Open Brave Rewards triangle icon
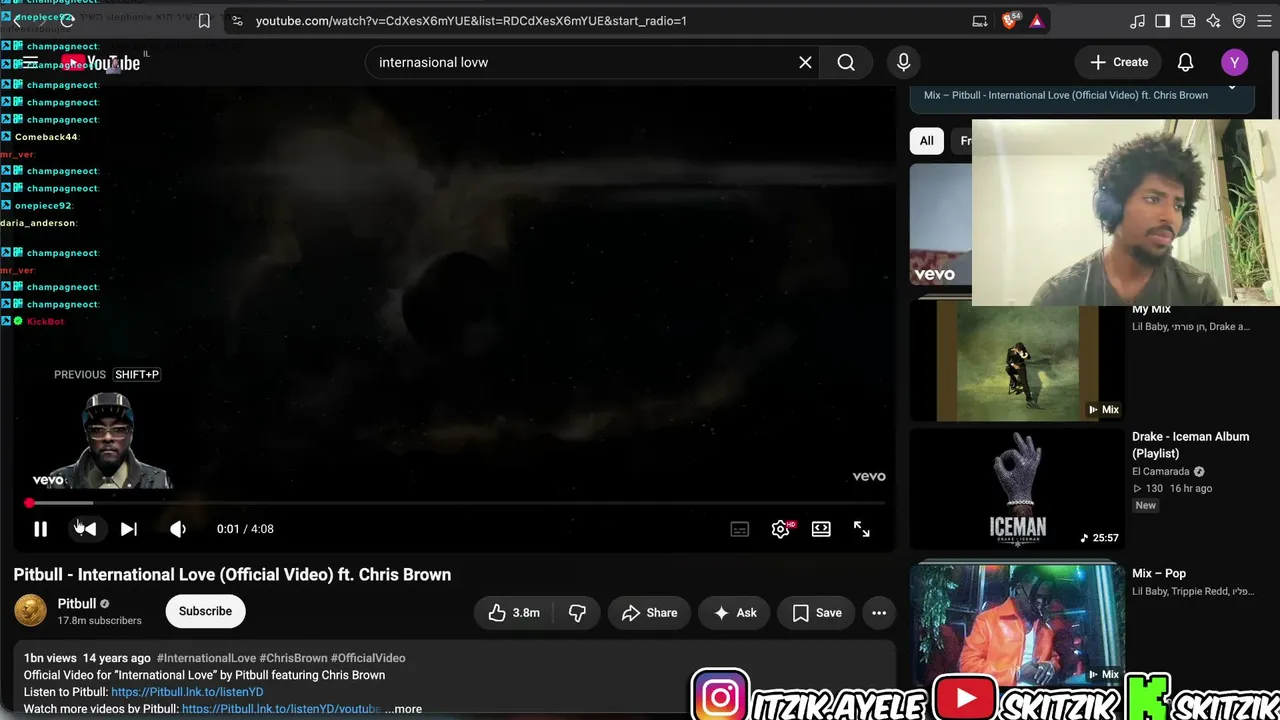Viewport: 1280px width, 720px height. [x=1036, y=21]
